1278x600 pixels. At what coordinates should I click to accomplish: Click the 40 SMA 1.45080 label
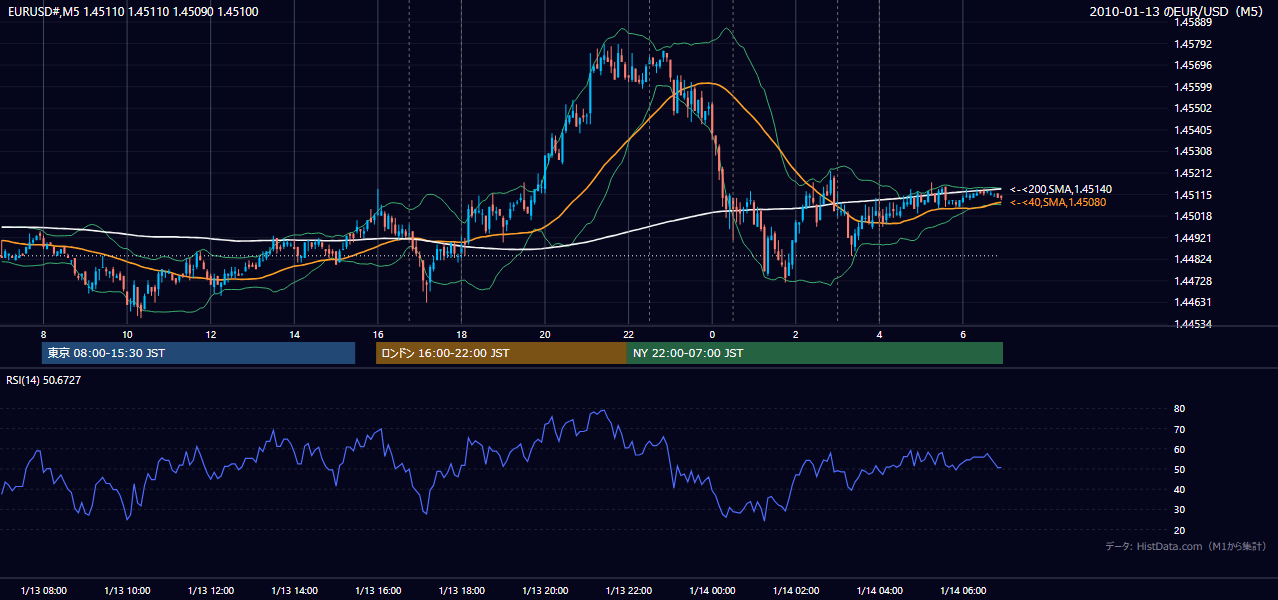coord(1058,202)
